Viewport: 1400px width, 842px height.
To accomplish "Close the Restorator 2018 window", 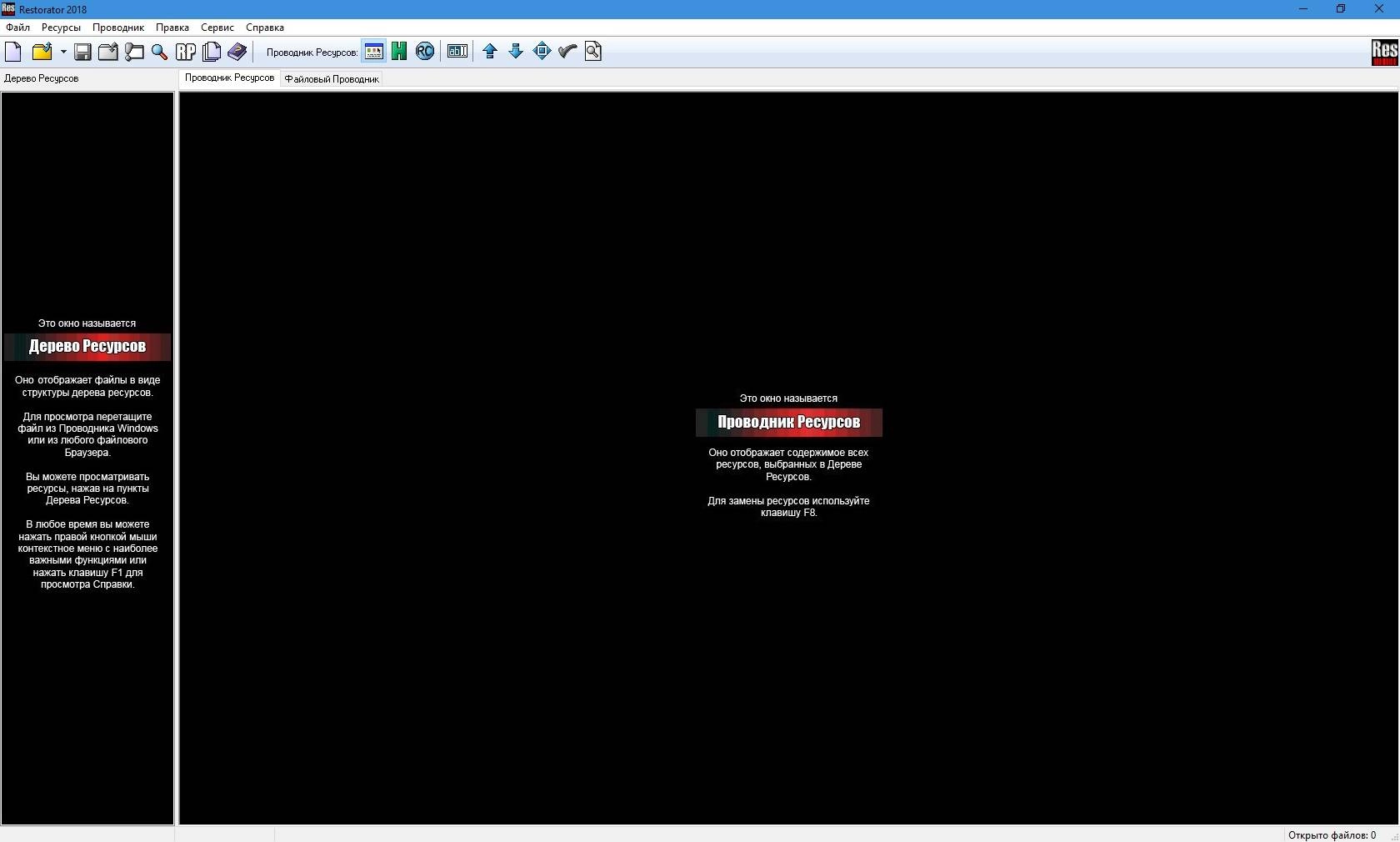I will (1379, 9).
